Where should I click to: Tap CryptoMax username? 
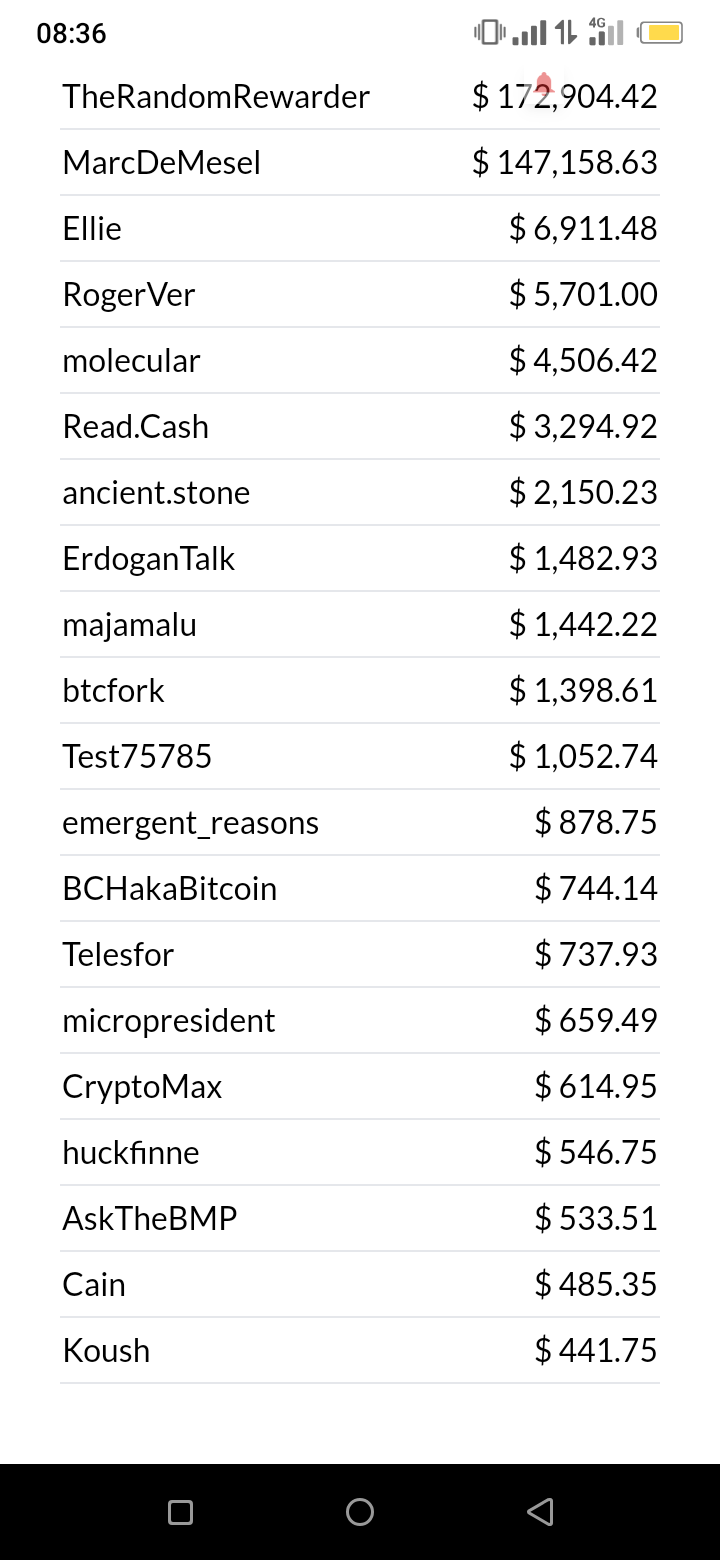tap(142, 1087)
